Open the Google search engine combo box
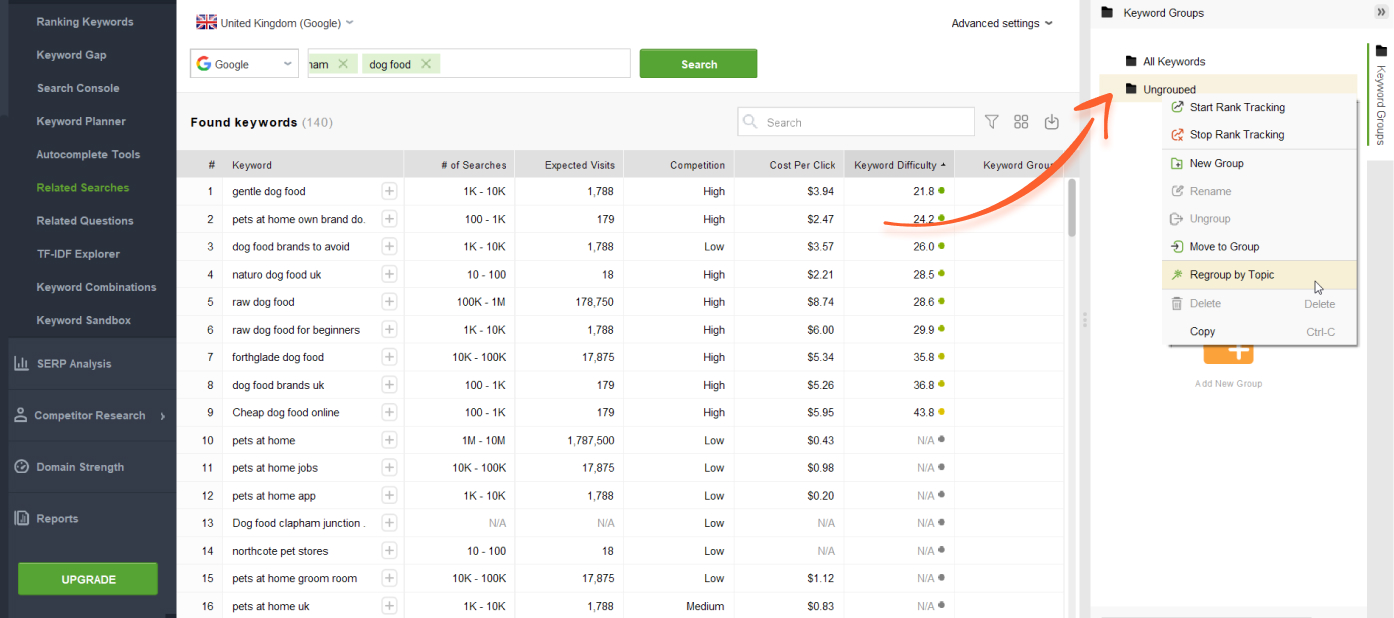This screenshot has height=618, width=1394. 244,64
